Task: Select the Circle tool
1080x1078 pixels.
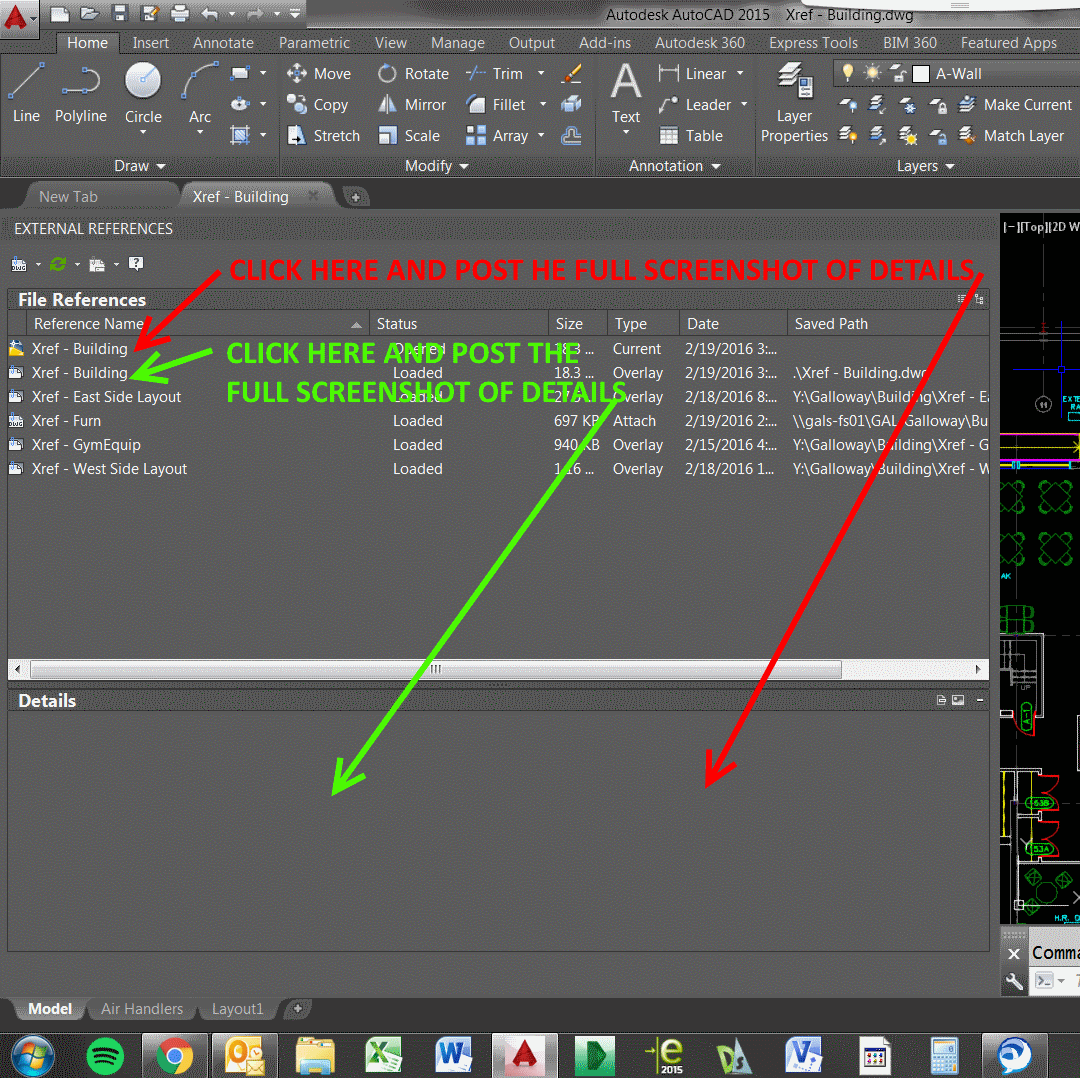Action: click(143, 93)
